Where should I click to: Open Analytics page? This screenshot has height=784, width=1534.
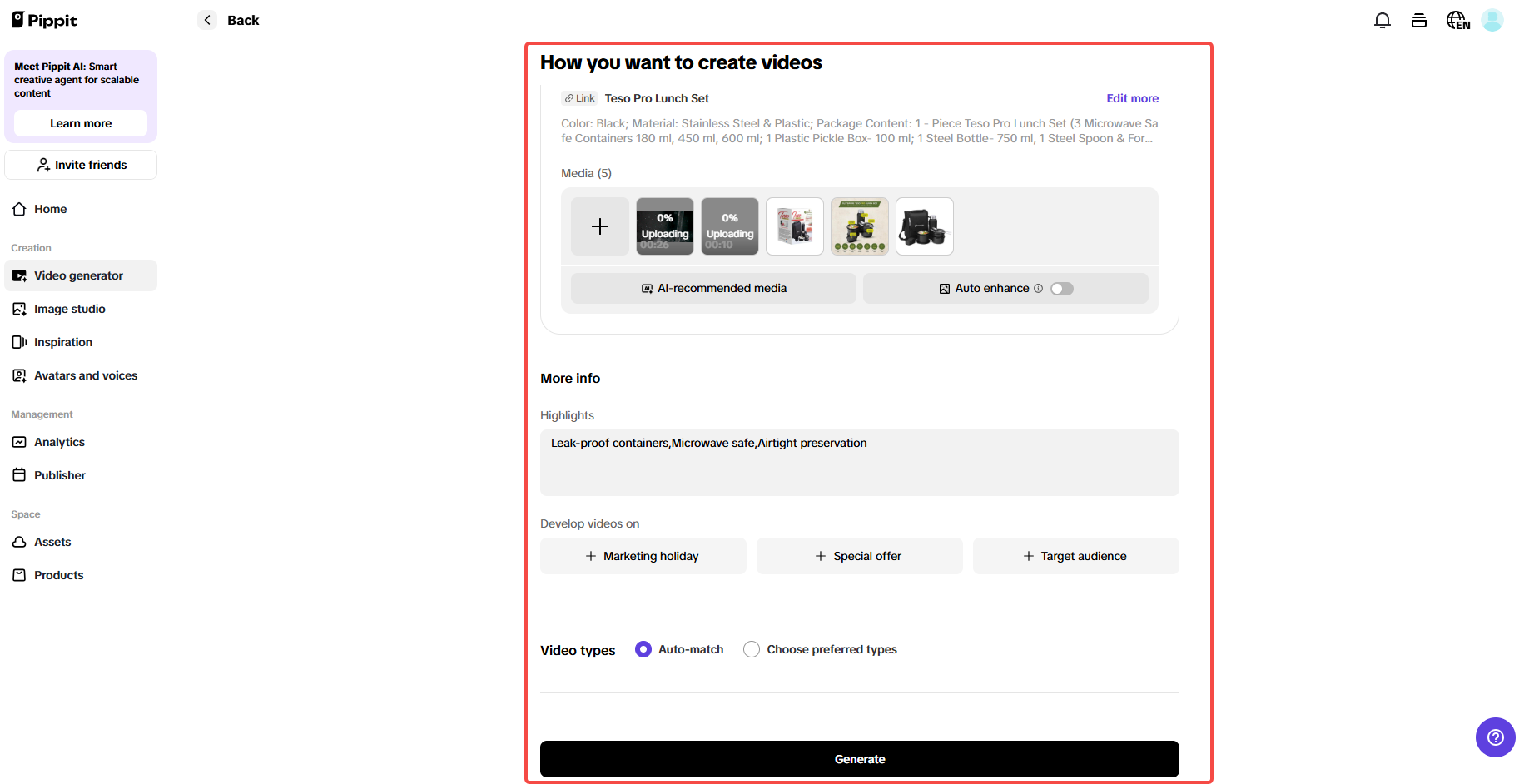81,442
